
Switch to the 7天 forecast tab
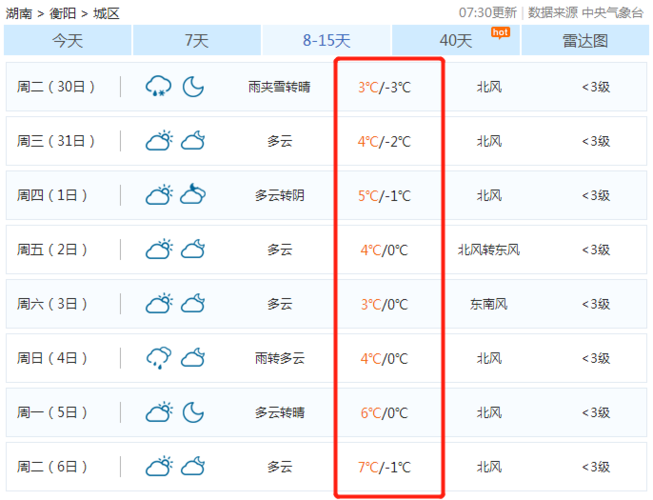coord(197,40)
